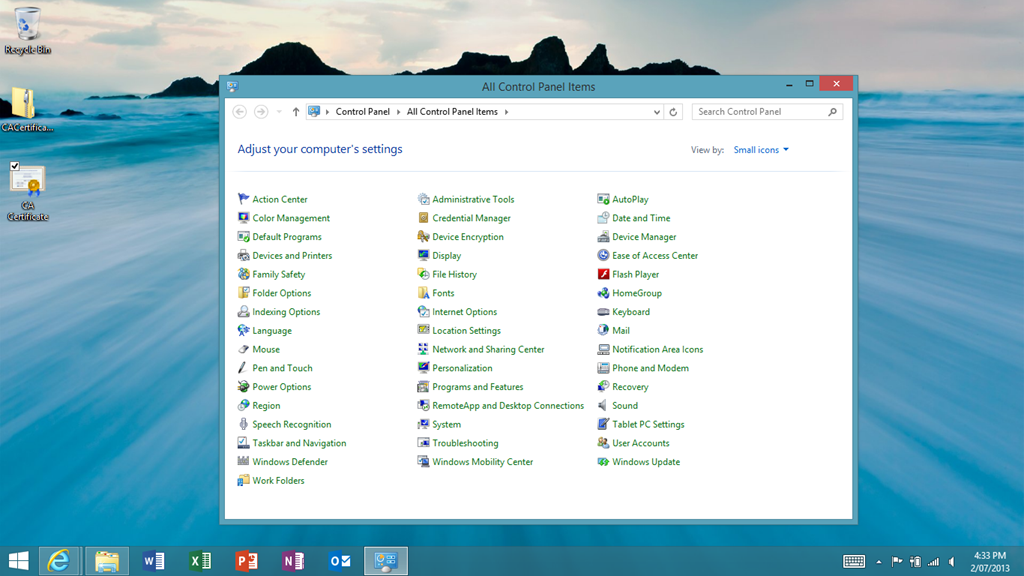Click the Windows Defender icon

click(x=243, y=462)
